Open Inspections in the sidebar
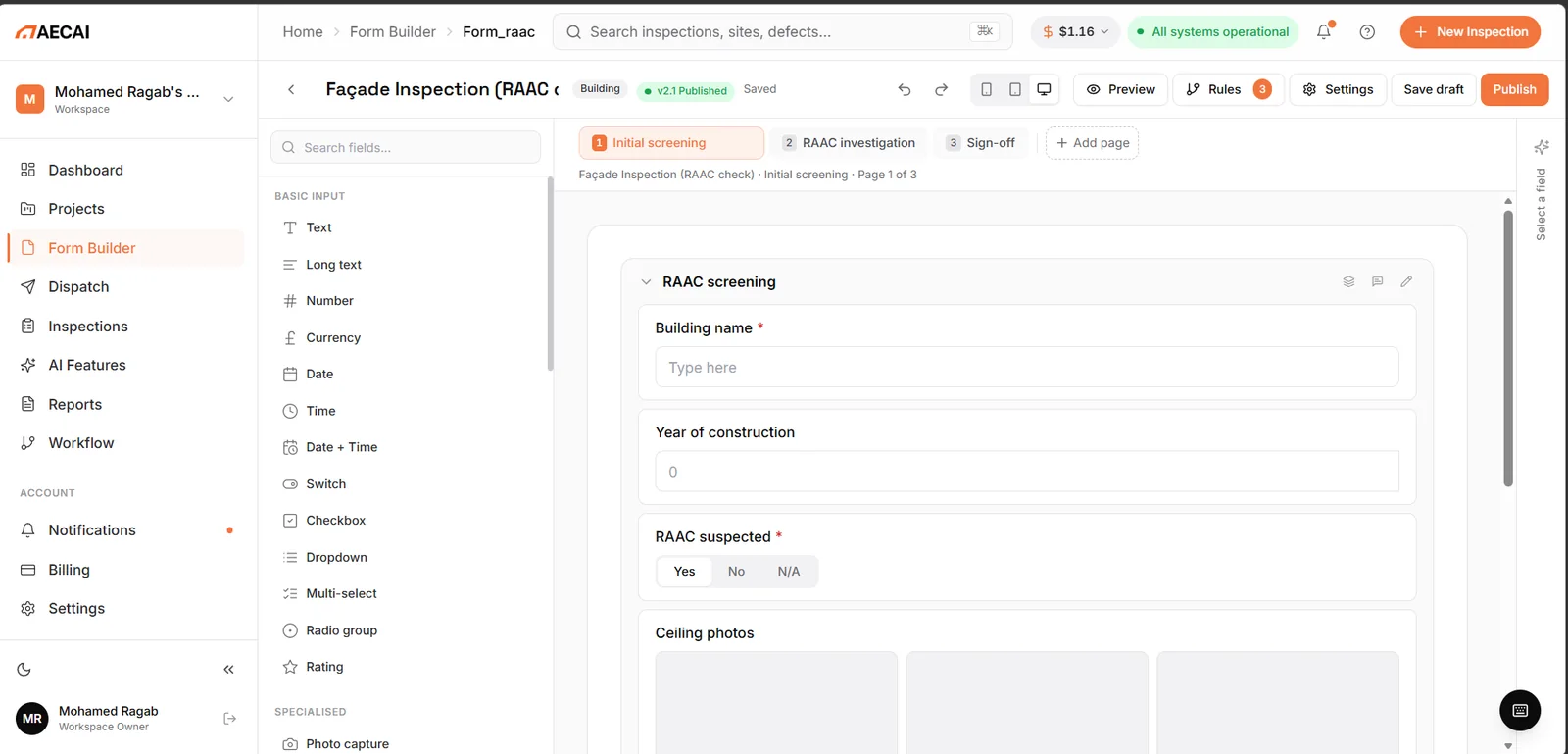The width and height of the screenshot is (1568, 754). point(127,327)
